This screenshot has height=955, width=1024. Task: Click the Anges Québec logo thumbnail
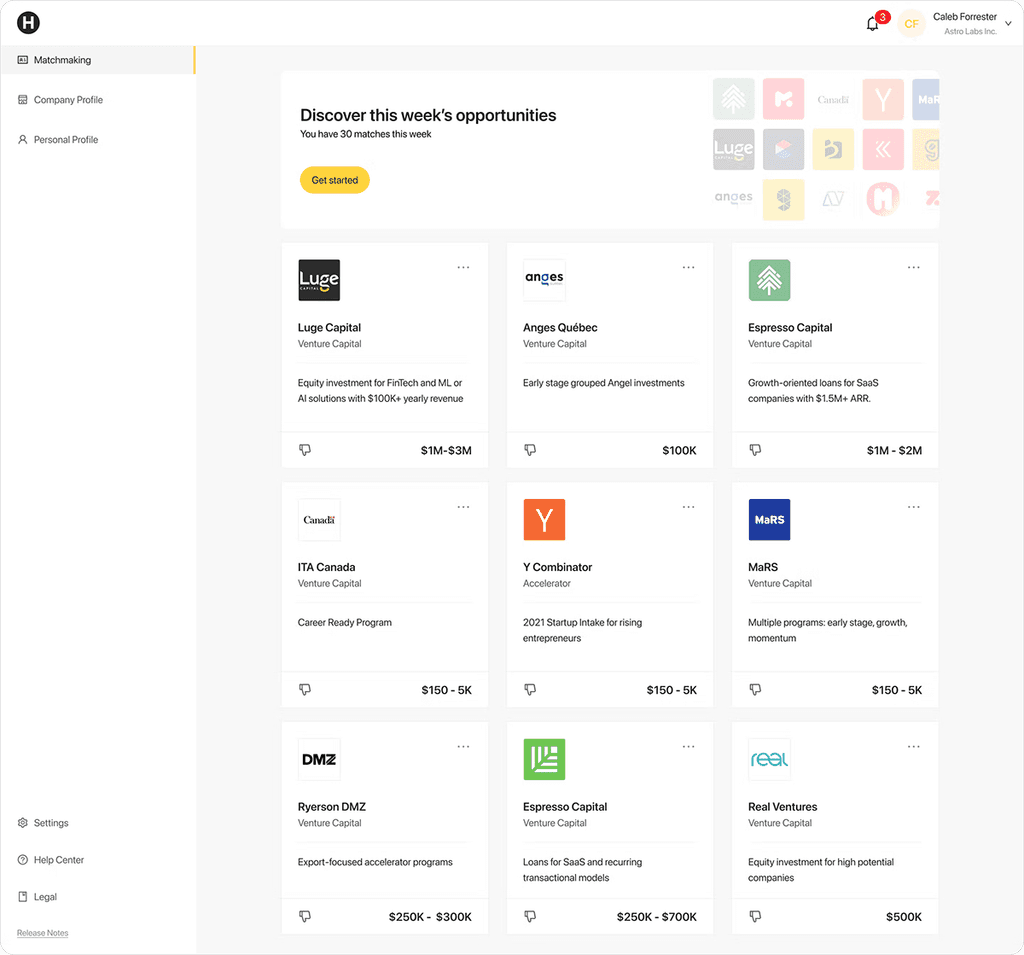[545, 280]
